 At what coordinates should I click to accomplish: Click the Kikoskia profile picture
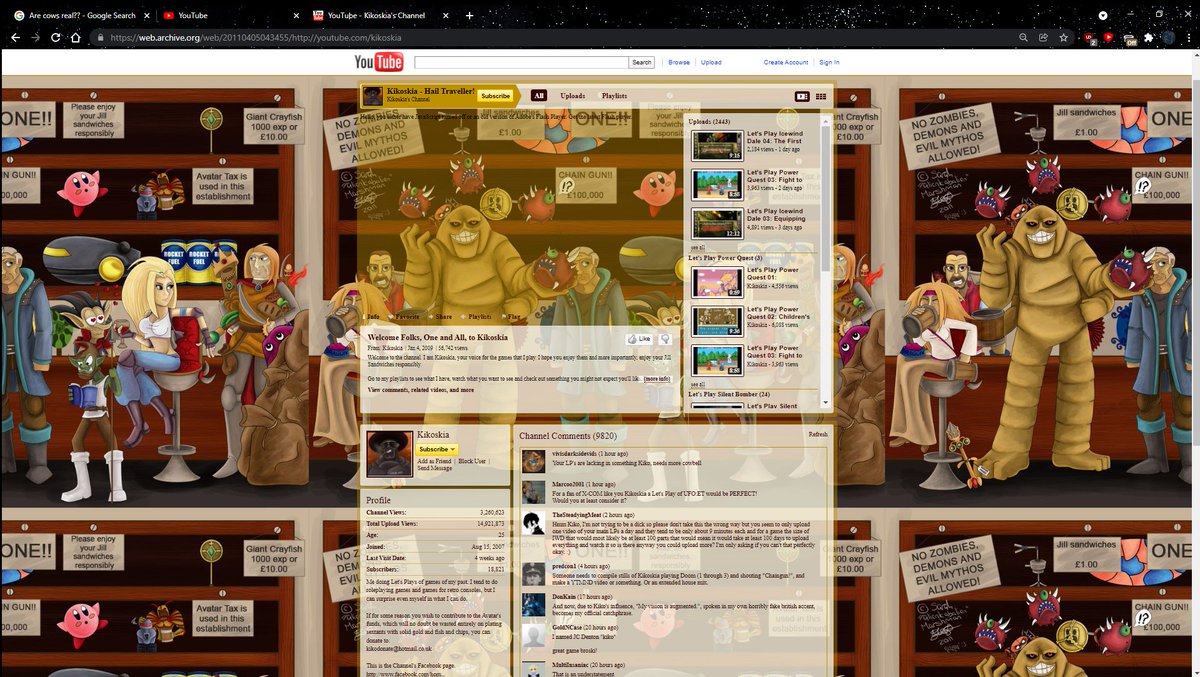coord(388,453)
